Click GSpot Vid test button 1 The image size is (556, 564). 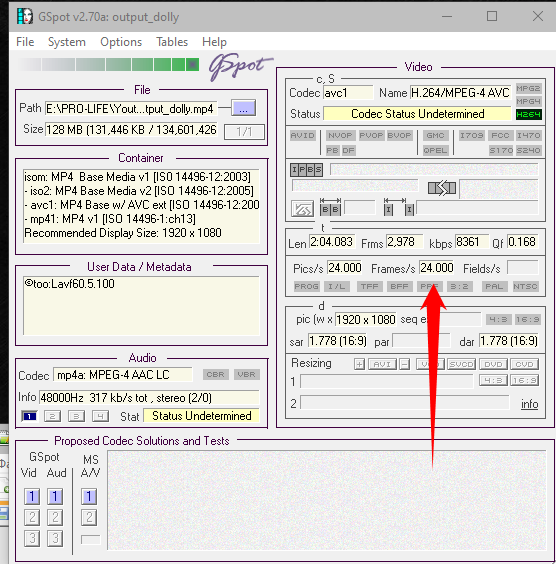tap(32, 496)
